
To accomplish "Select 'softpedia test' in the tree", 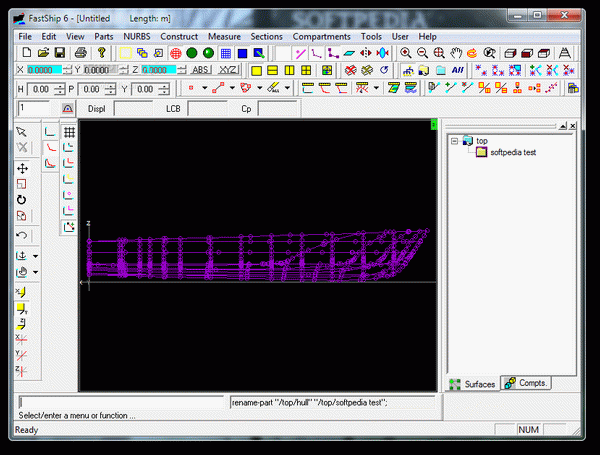I will click(513, 152).
